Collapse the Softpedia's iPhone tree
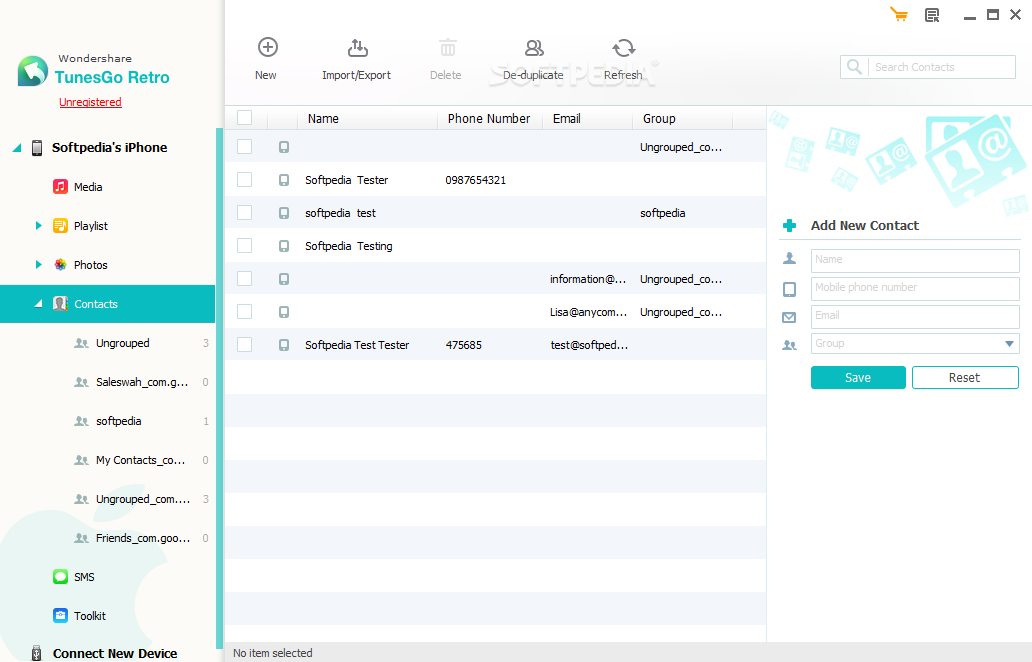The height and width of the screenshot is (662, 1032). click(x=17, y=147)
